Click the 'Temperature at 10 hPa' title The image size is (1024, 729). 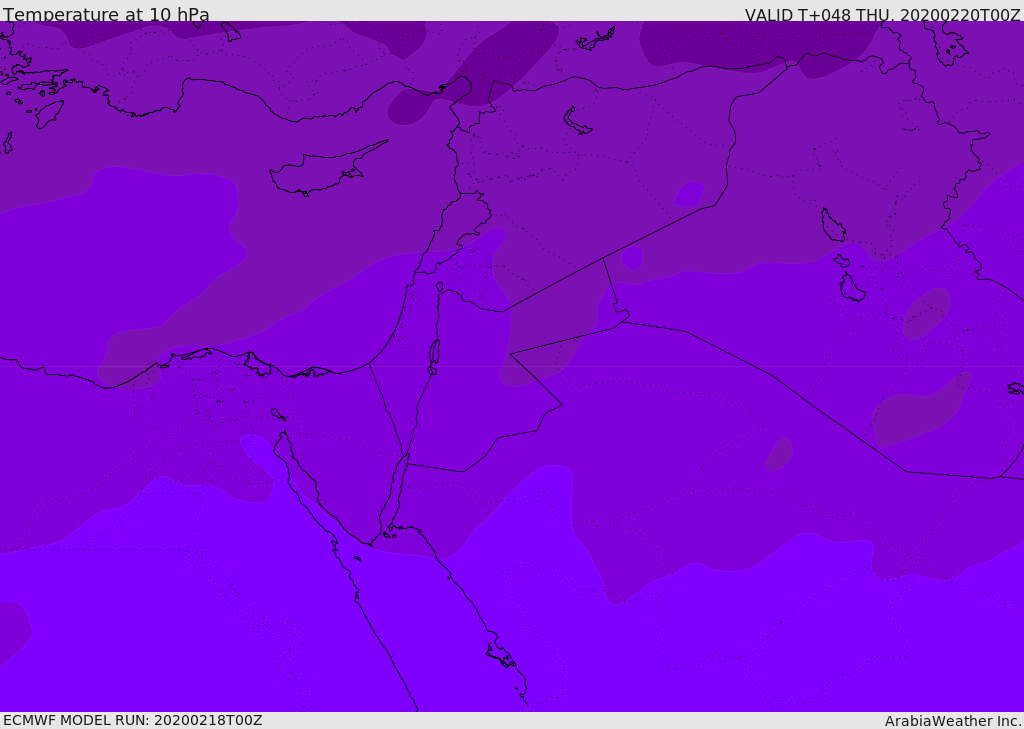[106, 14]
